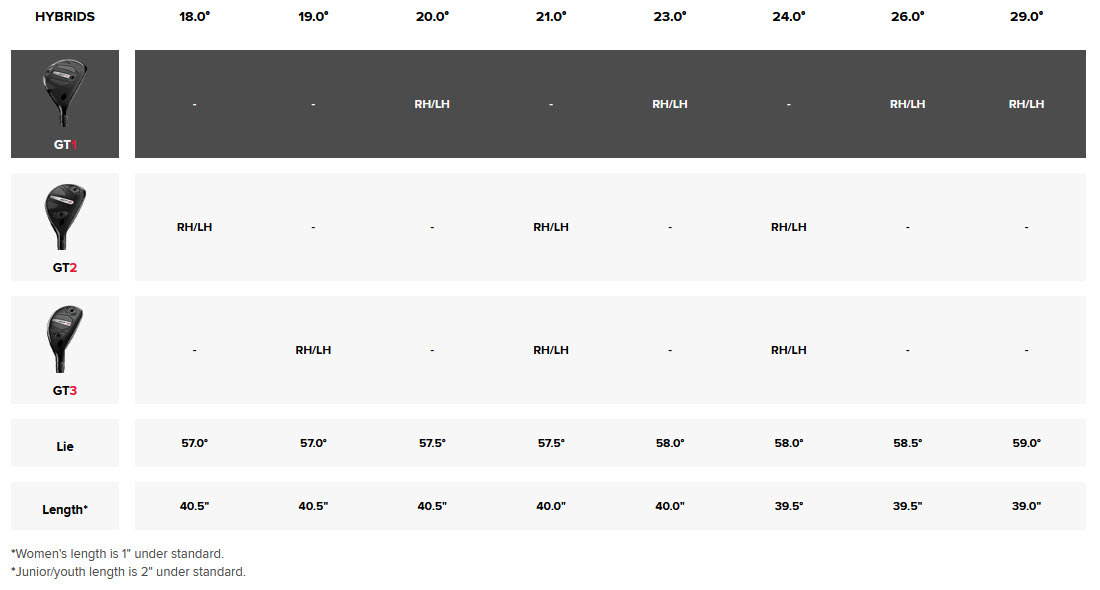Select GT2 RH/LH option at 24.0°
Viewport: 1100px width, 590px height.
pos(788,227)
